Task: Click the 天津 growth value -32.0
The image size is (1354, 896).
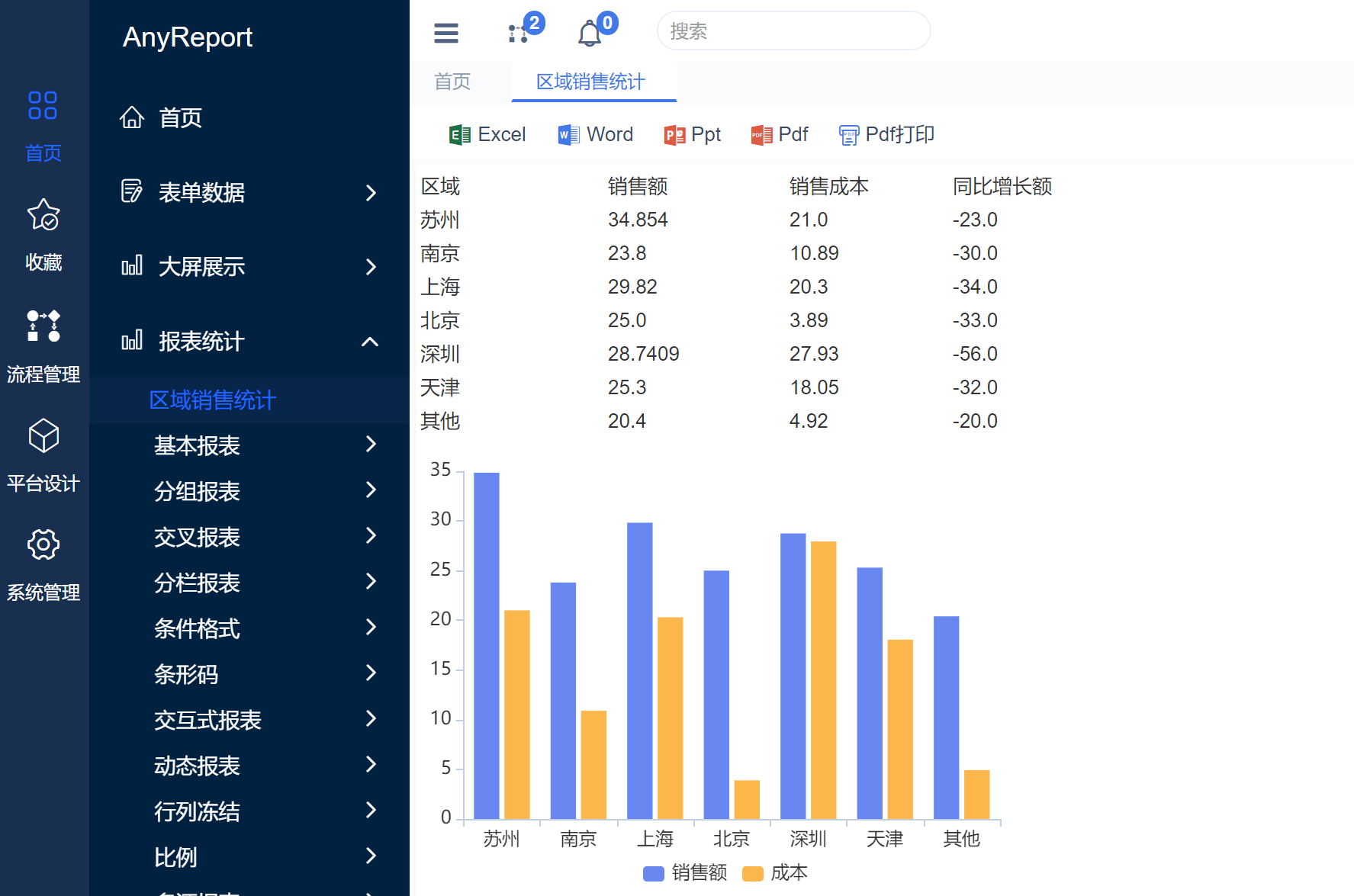Action: click(975, 387)
